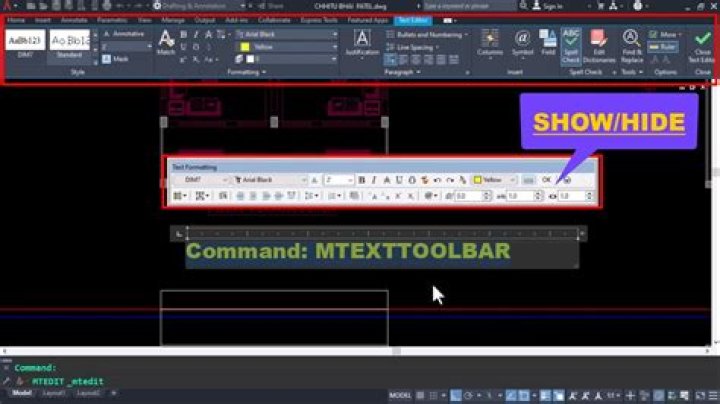
Task: Select the Standard text style thumbnail
Action: coord(69,44)
